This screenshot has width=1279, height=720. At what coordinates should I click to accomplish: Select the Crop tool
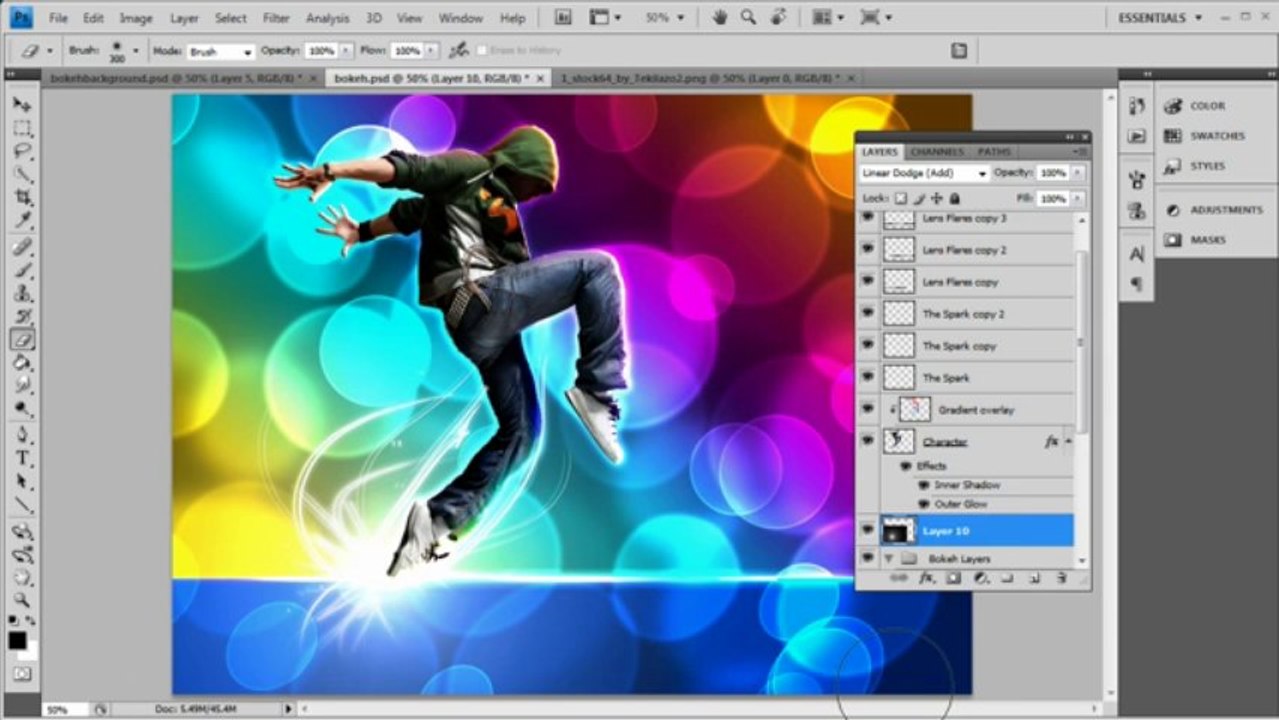(x=21, y=197)
